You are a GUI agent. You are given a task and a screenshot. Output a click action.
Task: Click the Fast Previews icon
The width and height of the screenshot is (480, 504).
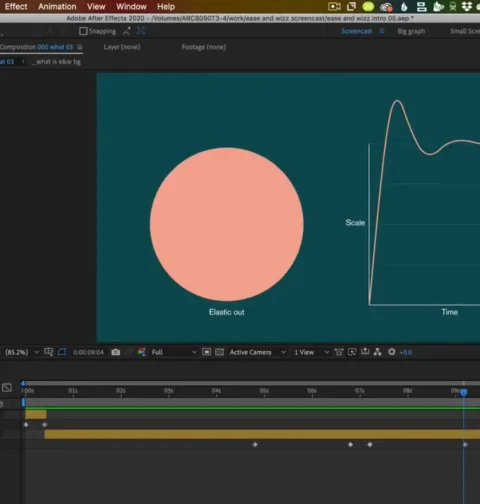tap(352, 352)
